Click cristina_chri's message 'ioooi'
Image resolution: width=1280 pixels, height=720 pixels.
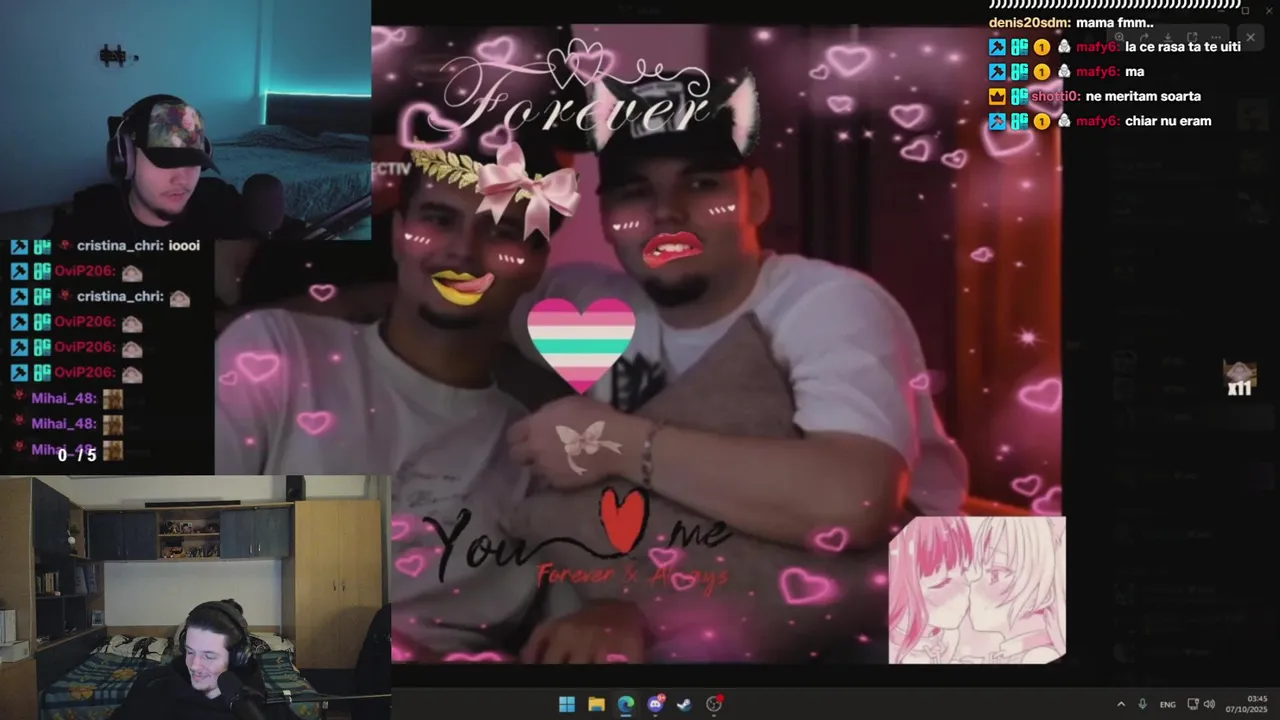(x=185, y=246)
